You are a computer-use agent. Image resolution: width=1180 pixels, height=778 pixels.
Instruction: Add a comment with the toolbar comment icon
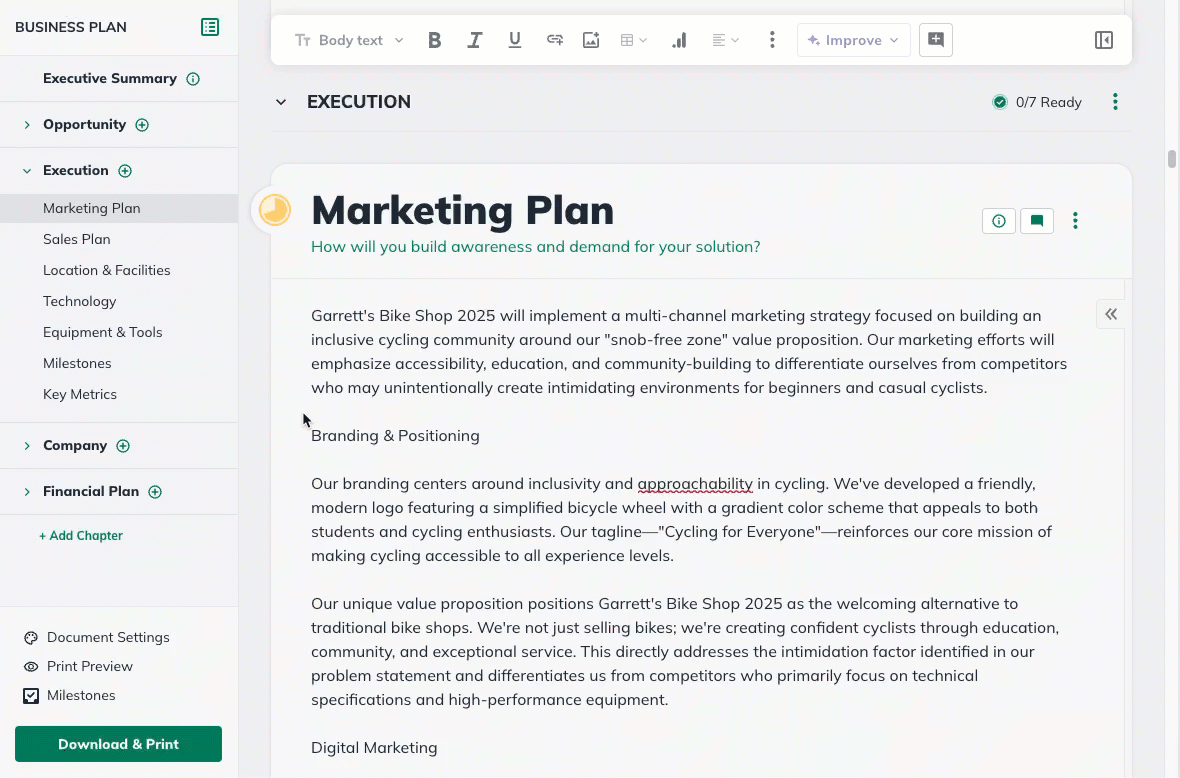click(936, 40)
